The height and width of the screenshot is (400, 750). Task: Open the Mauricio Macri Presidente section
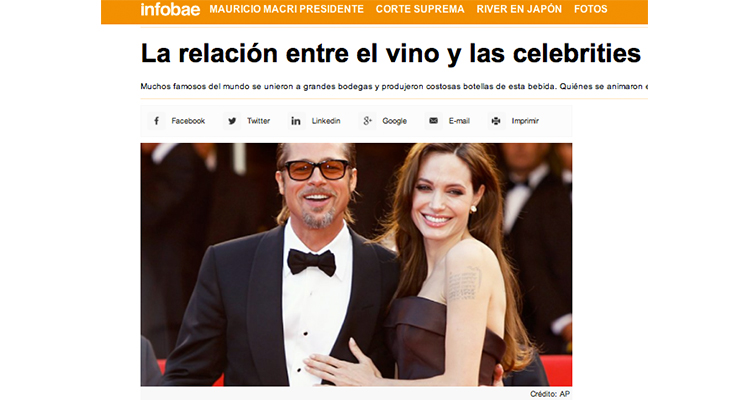tap(287, 9)
